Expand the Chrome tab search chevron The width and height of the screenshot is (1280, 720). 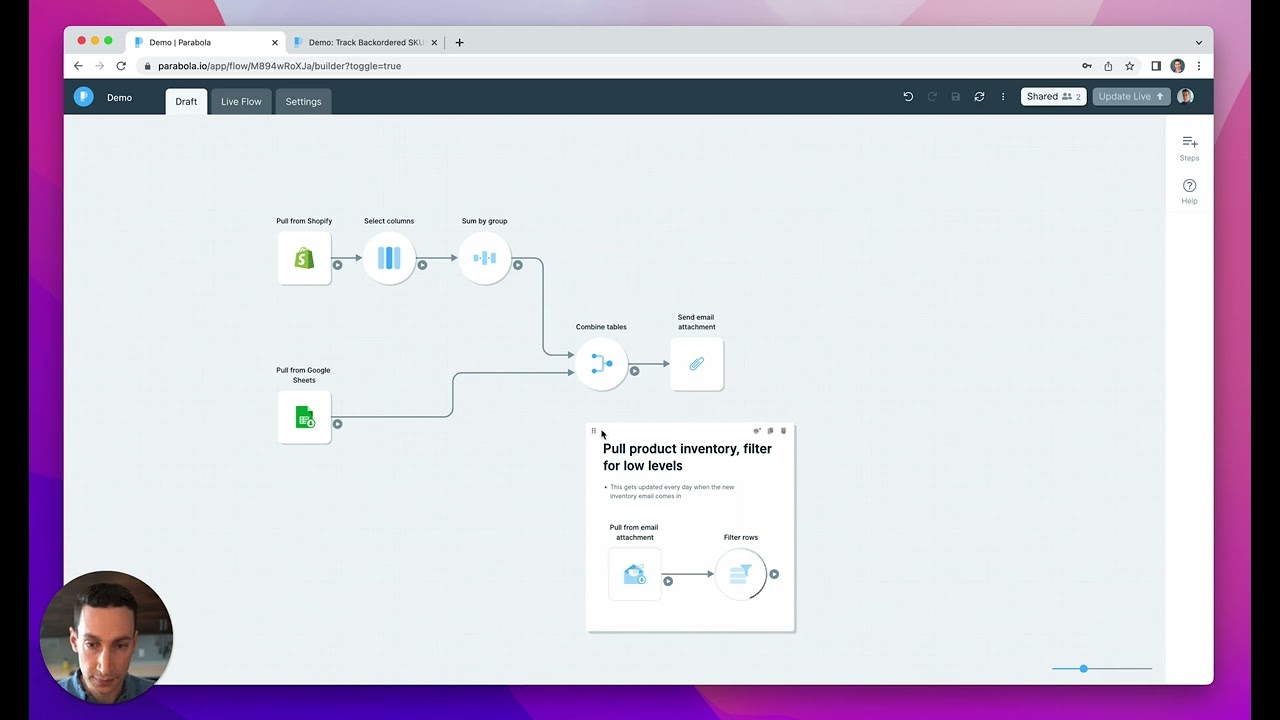click(x=1198, y=43)
